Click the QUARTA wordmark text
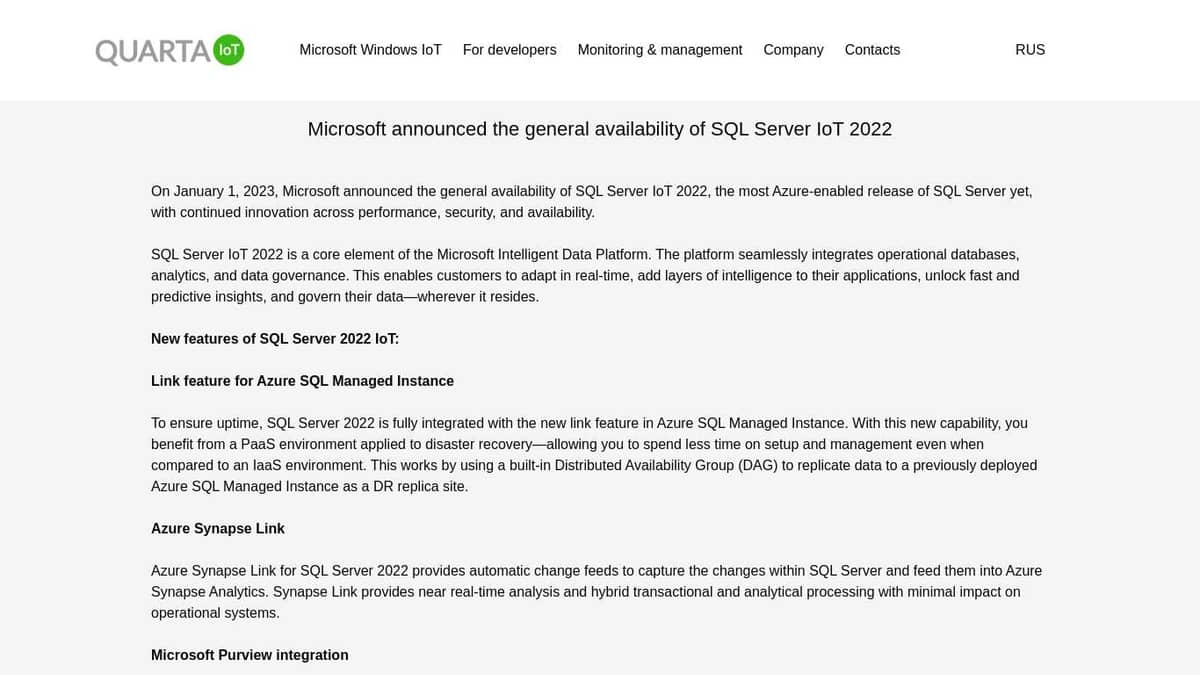Screen dimensions: 1200x675 point(150,50)
